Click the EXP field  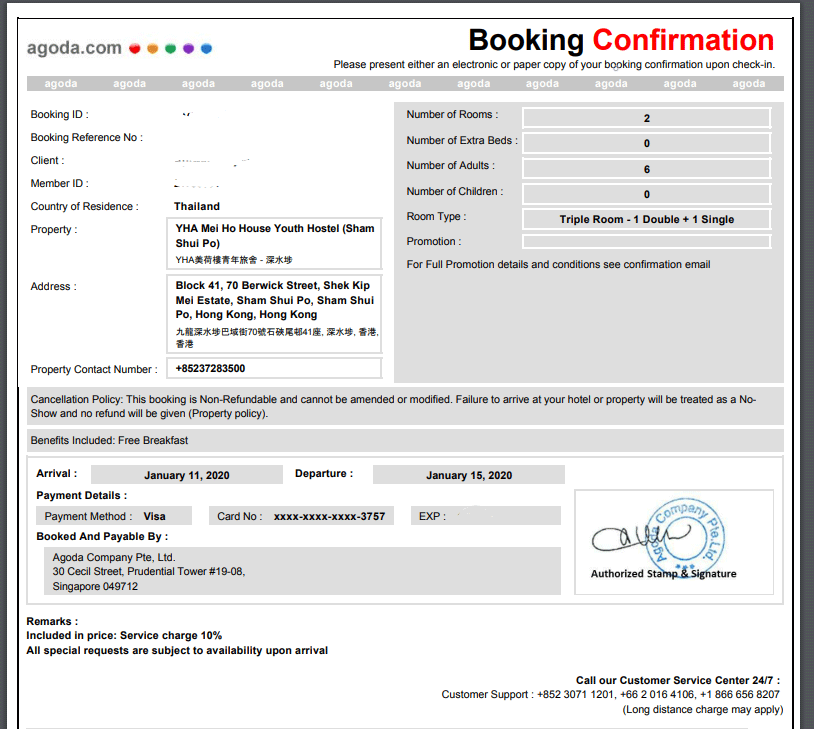point(486,516)
